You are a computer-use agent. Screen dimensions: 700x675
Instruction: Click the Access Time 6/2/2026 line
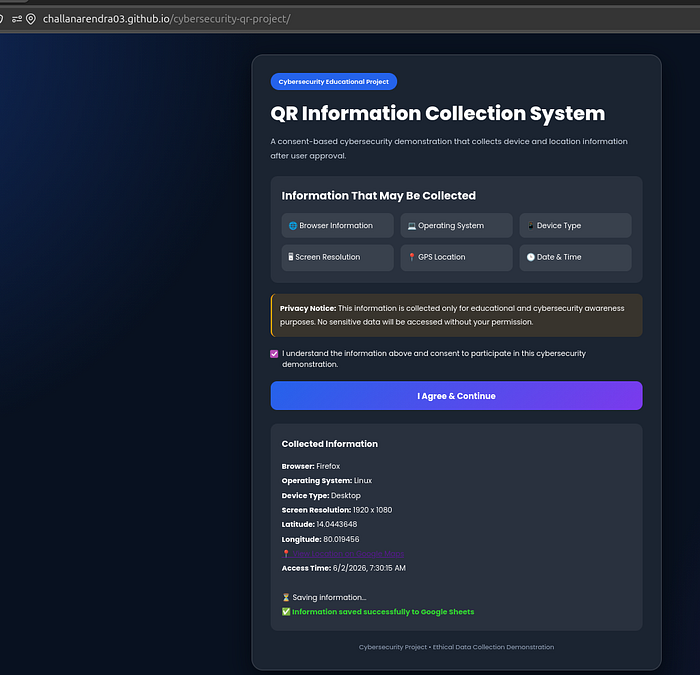(344, 568)
